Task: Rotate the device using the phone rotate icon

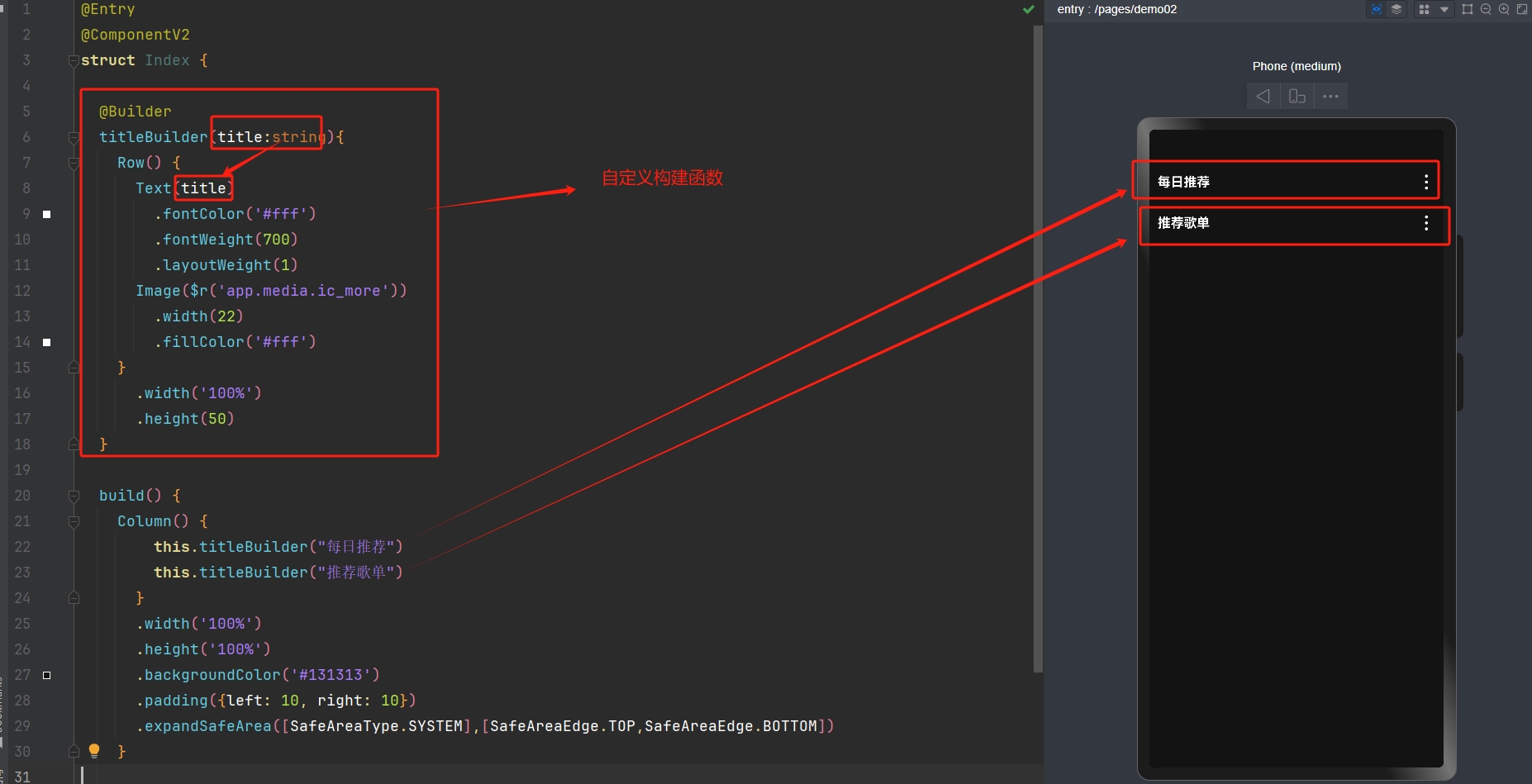Action: pyautogui.click(x=1296, y=97)
